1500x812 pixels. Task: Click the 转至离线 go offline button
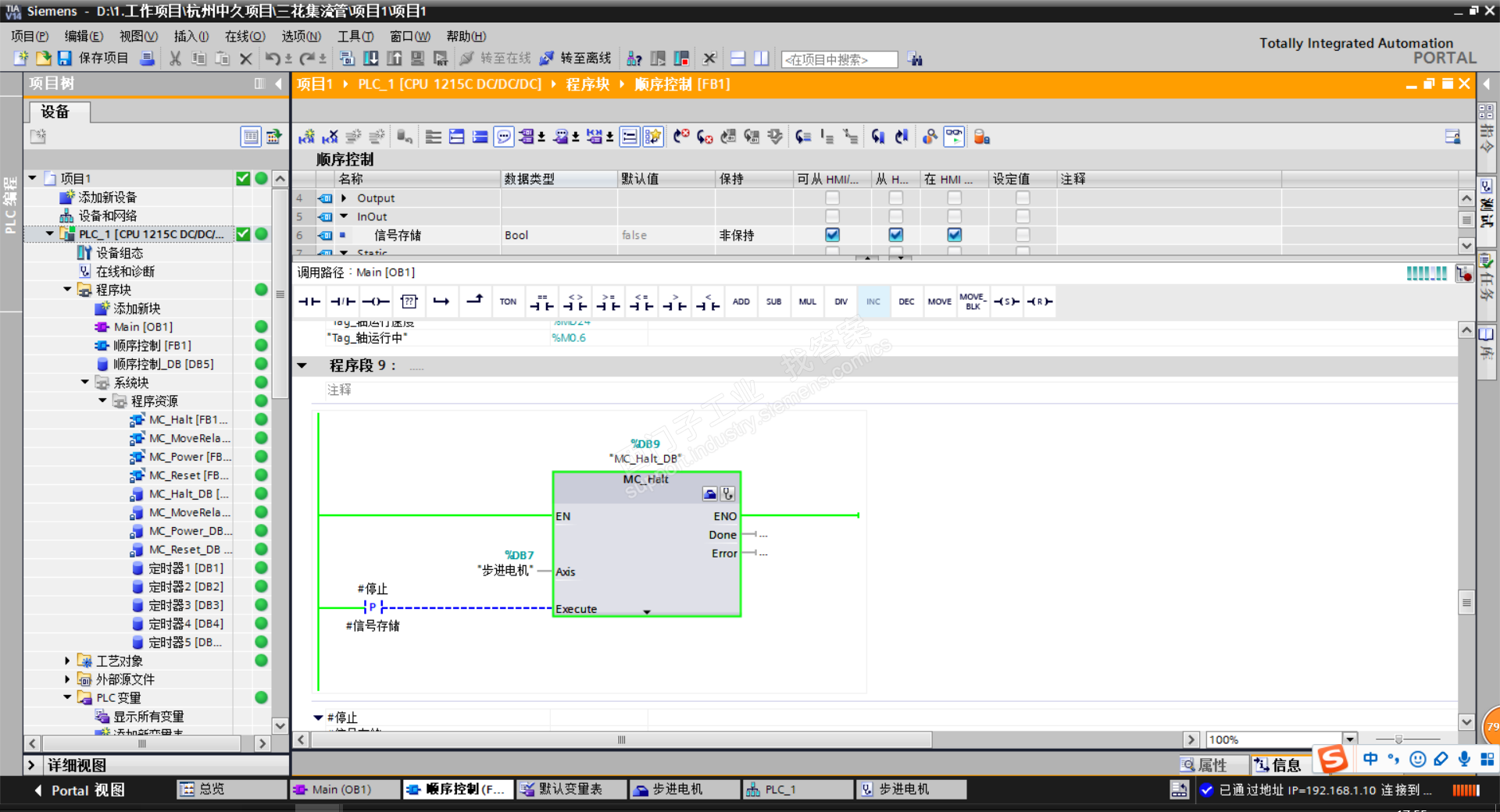pos(578,59)
